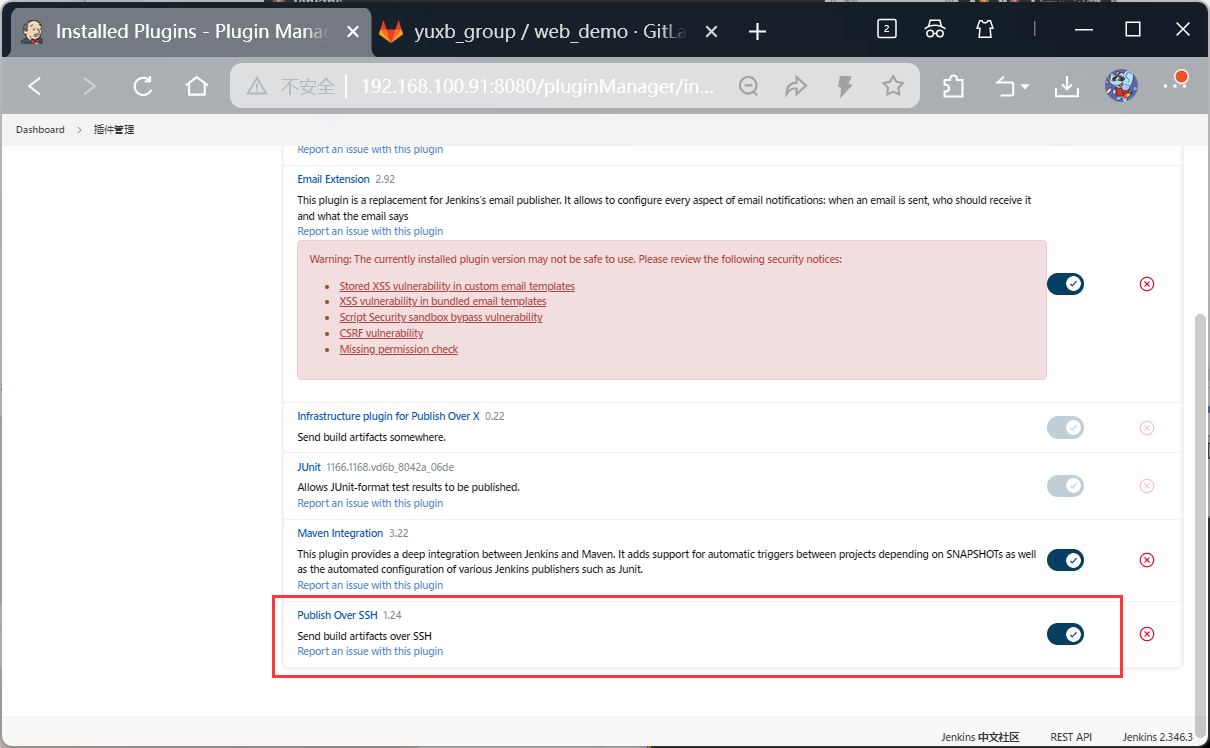Click the Publish Over SSH version 1.24
The height and width of the screenshot is (748, 1210).
point(392,616)
